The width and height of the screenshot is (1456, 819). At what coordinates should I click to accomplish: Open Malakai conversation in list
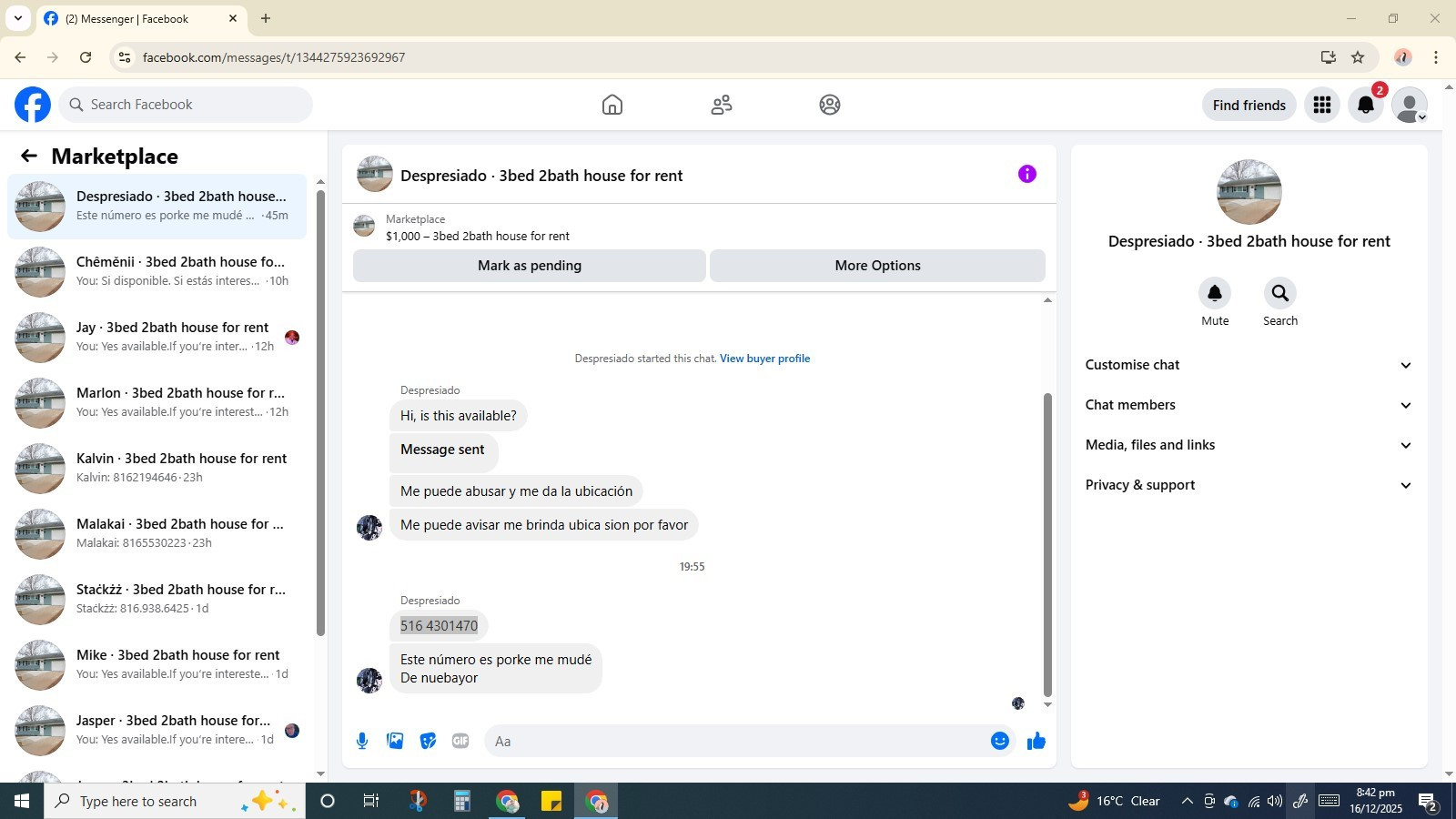click(157, 533)
